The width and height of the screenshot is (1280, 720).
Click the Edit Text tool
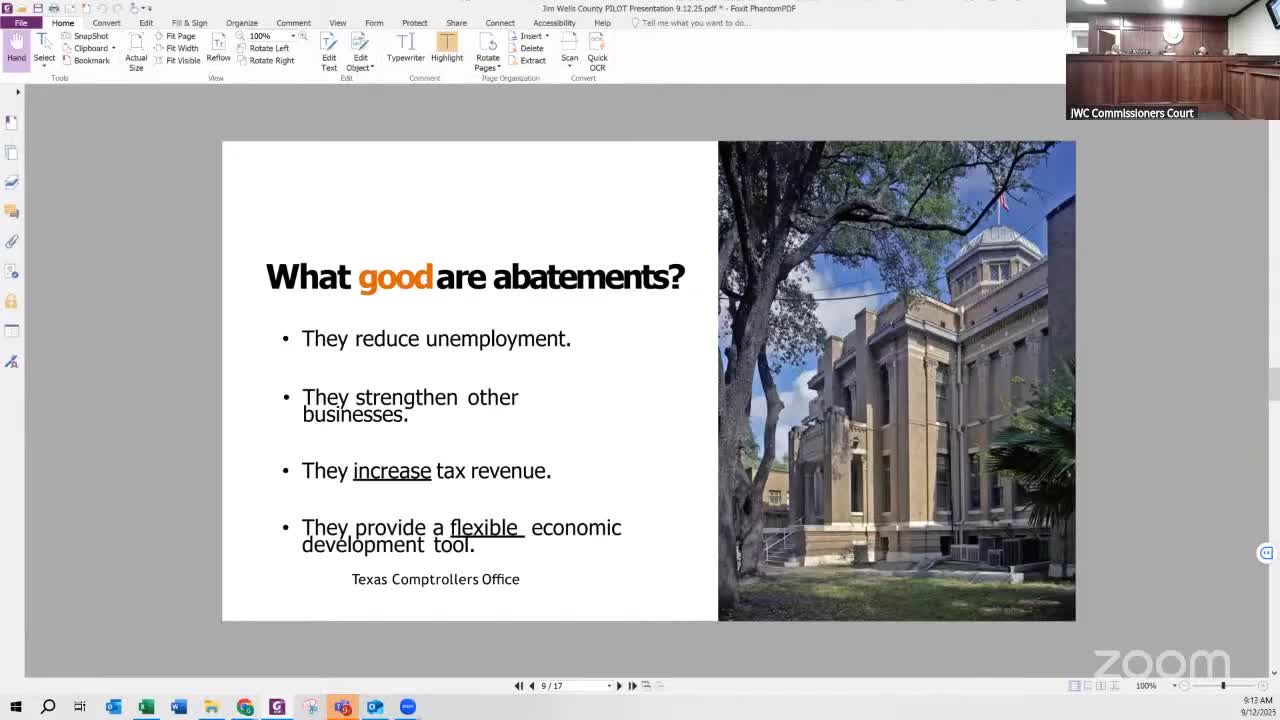point(329,50)
